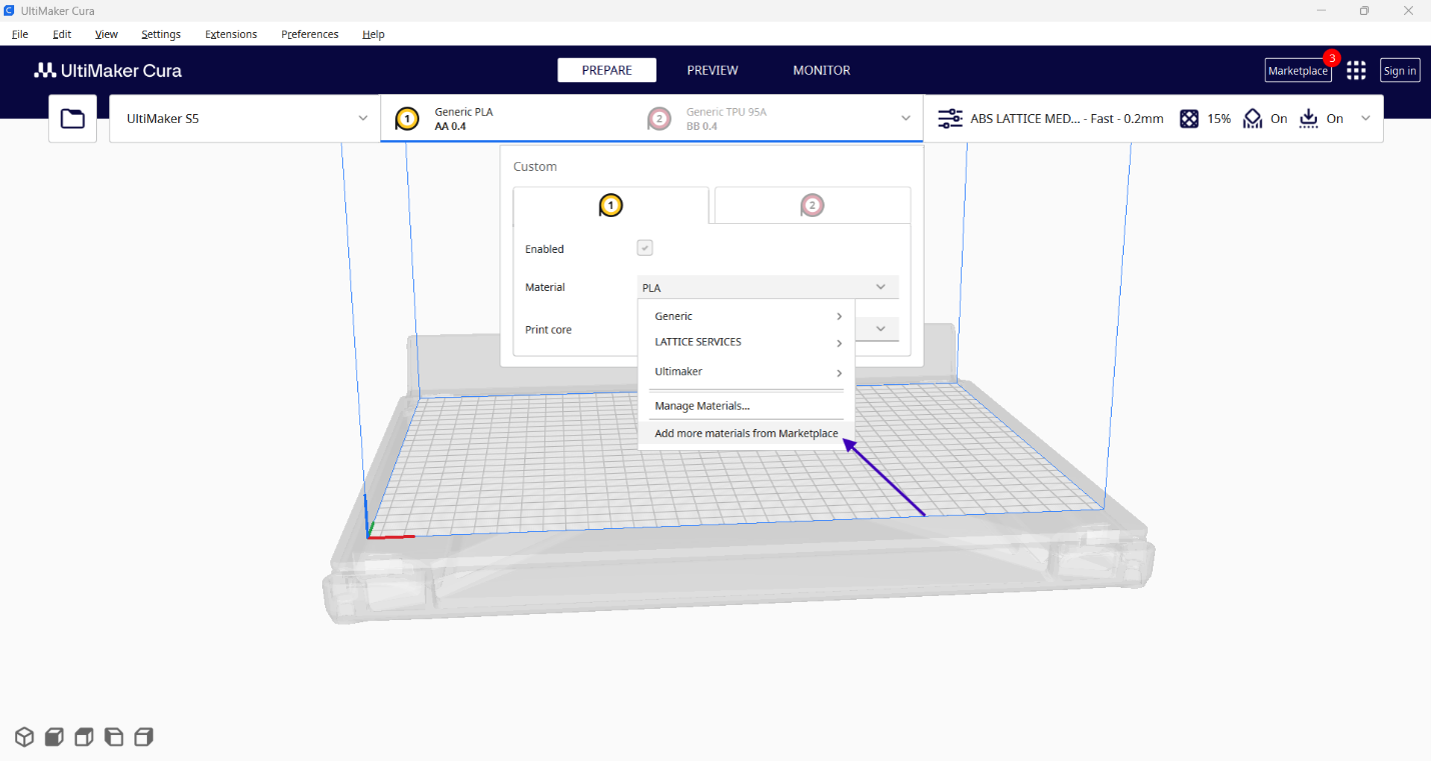
Task: Click the Generic TPU 95A label
Action: coord(726,112)
